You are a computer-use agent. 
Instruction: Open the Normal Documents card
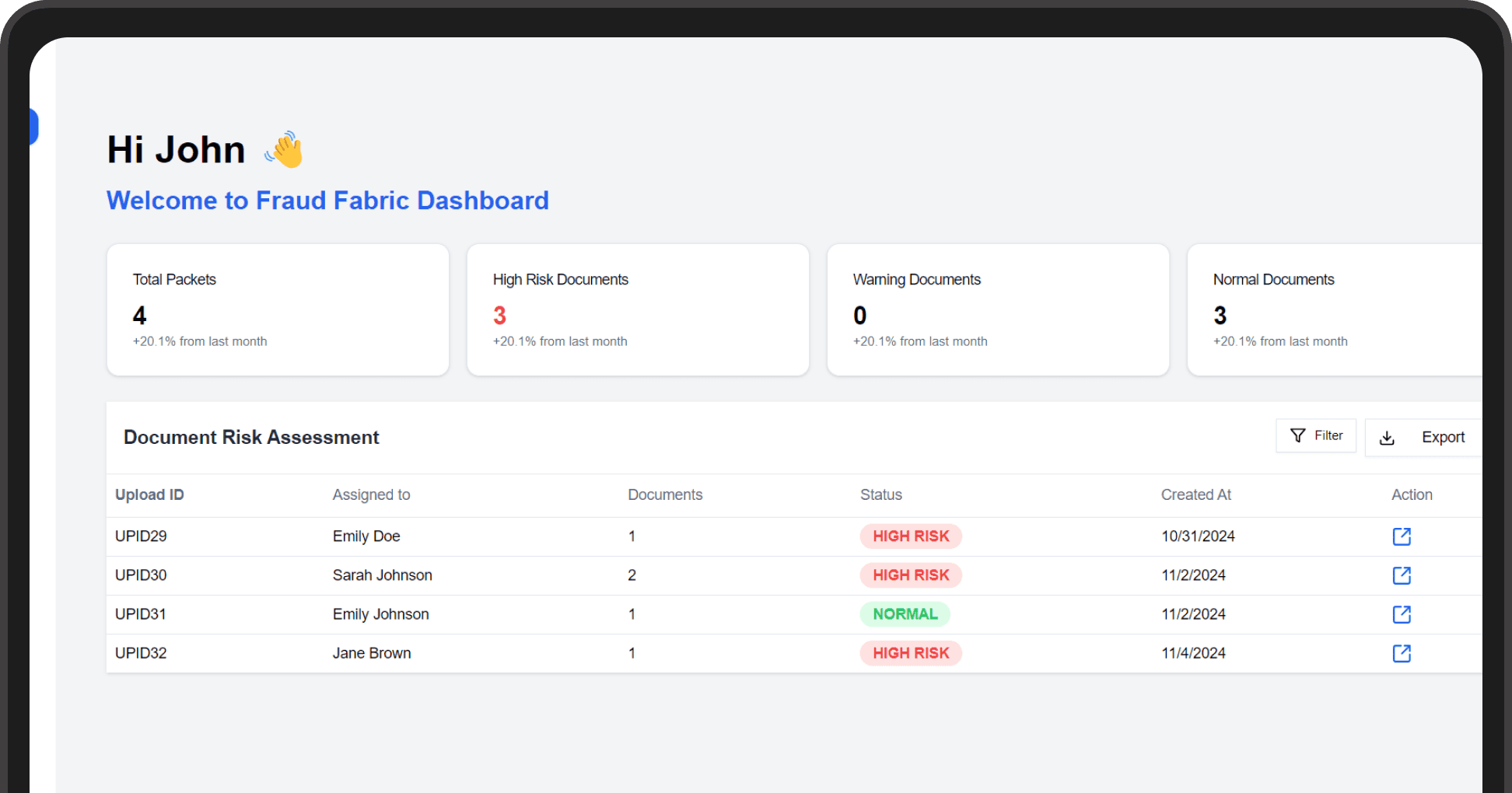[1335, 309]
